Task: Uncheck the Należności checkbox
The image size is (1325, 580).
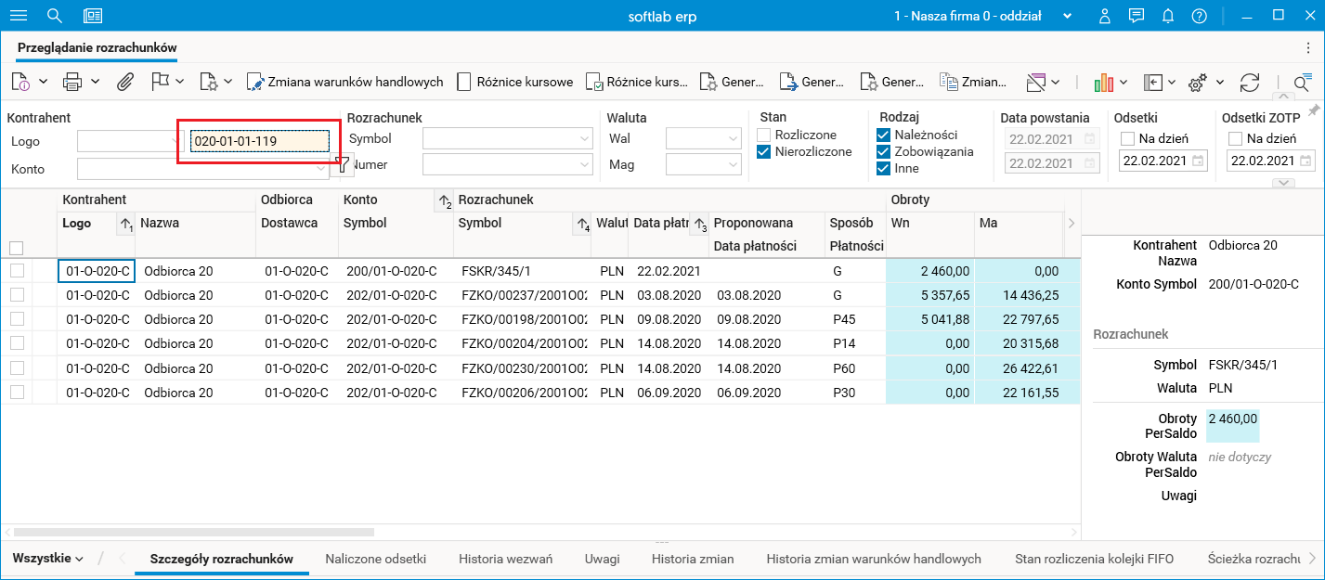Action: [x=884, y=135]
